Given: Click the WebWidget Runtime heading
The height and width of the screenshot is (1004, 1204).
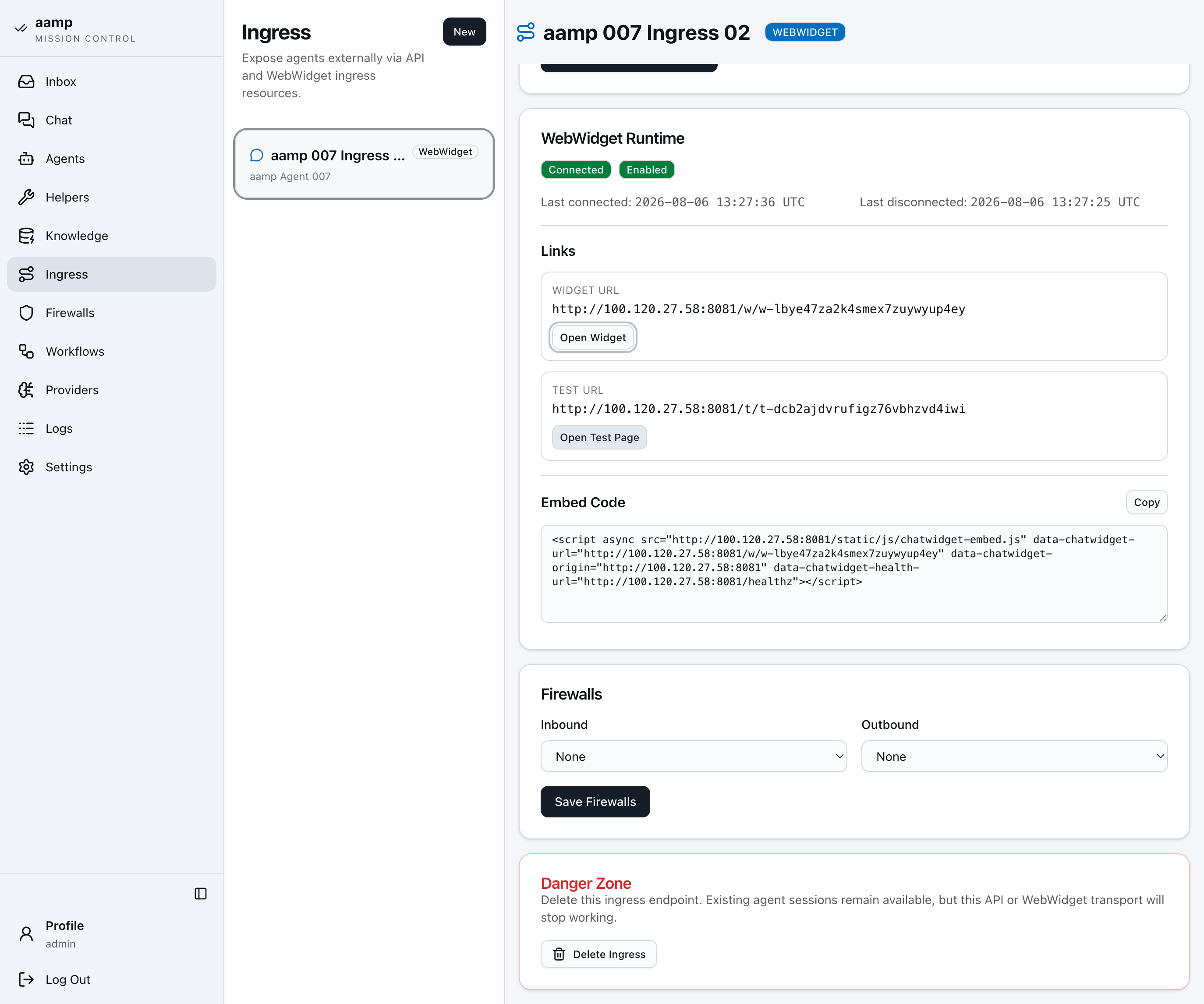Looking at the screenshot, I should (x=613, y=138).
